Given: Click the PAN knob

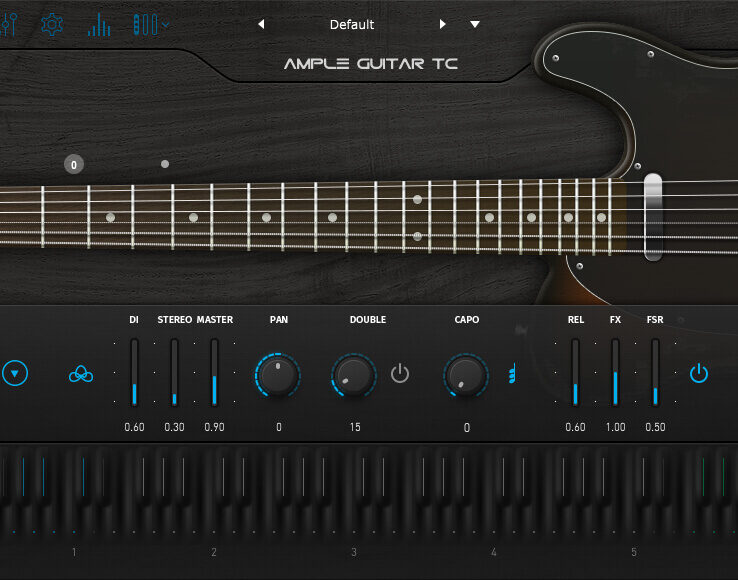Looking at the screenshot, I should point(278,375).
